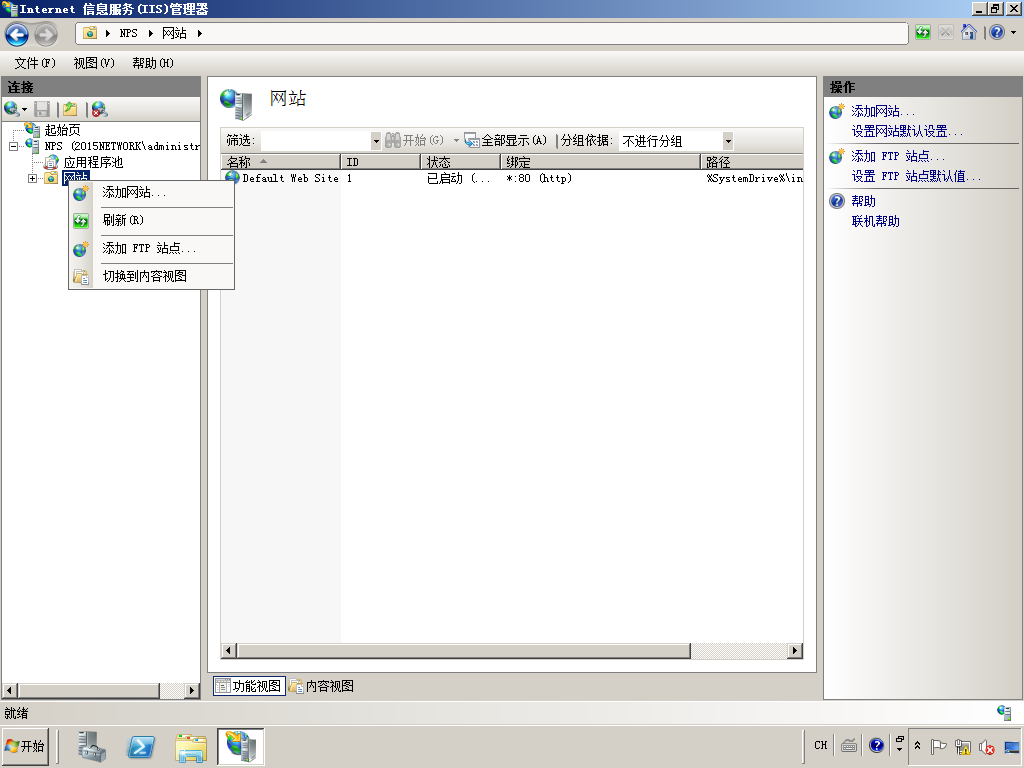Open the 视图(V) menu
This screenshot has width=1024, height=768.
pos(94,63)
